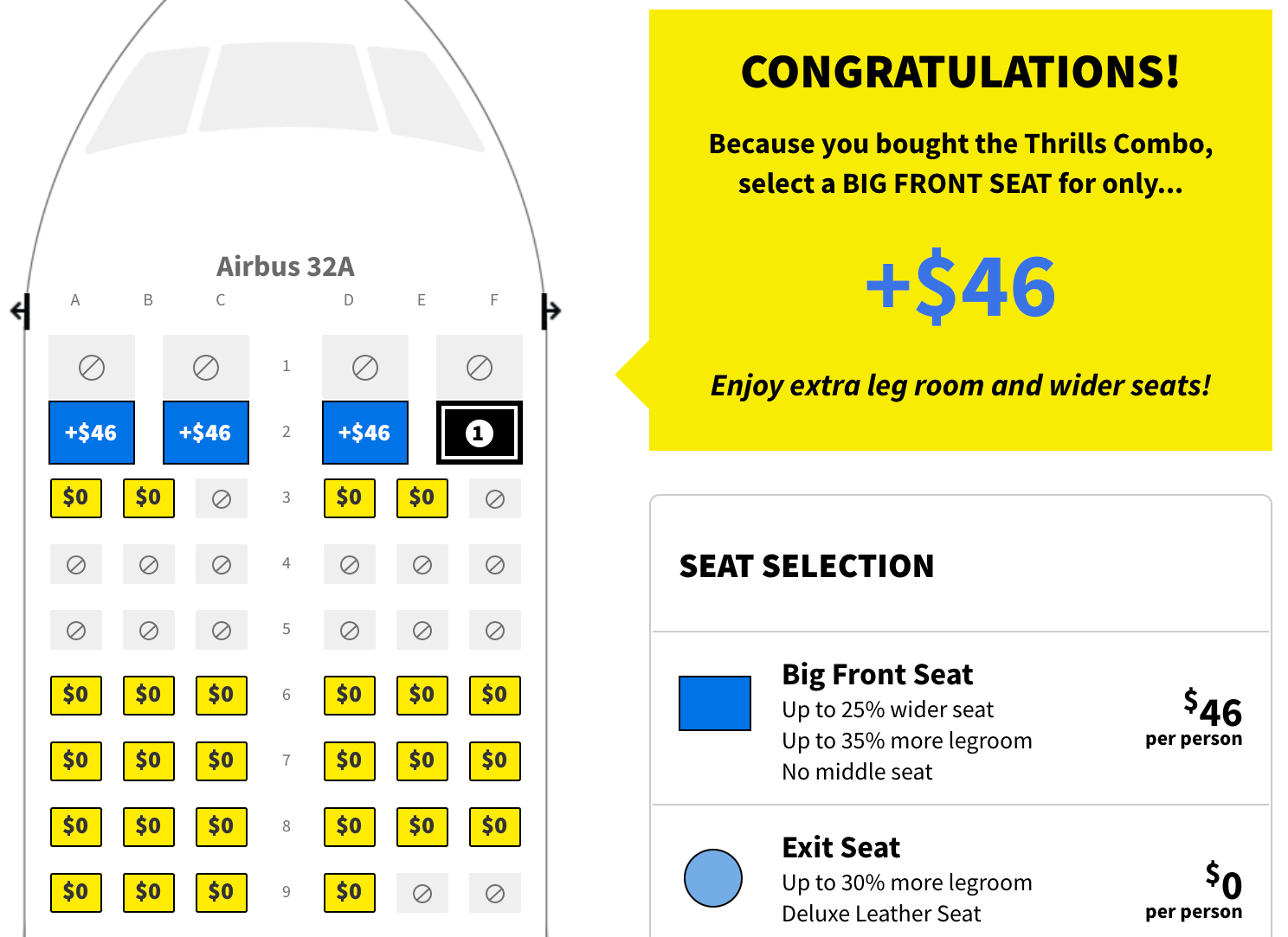The width and height of the screenshot is (1288, 937).
Task: Select $0 seat 3A
Action: pos(76,498)
